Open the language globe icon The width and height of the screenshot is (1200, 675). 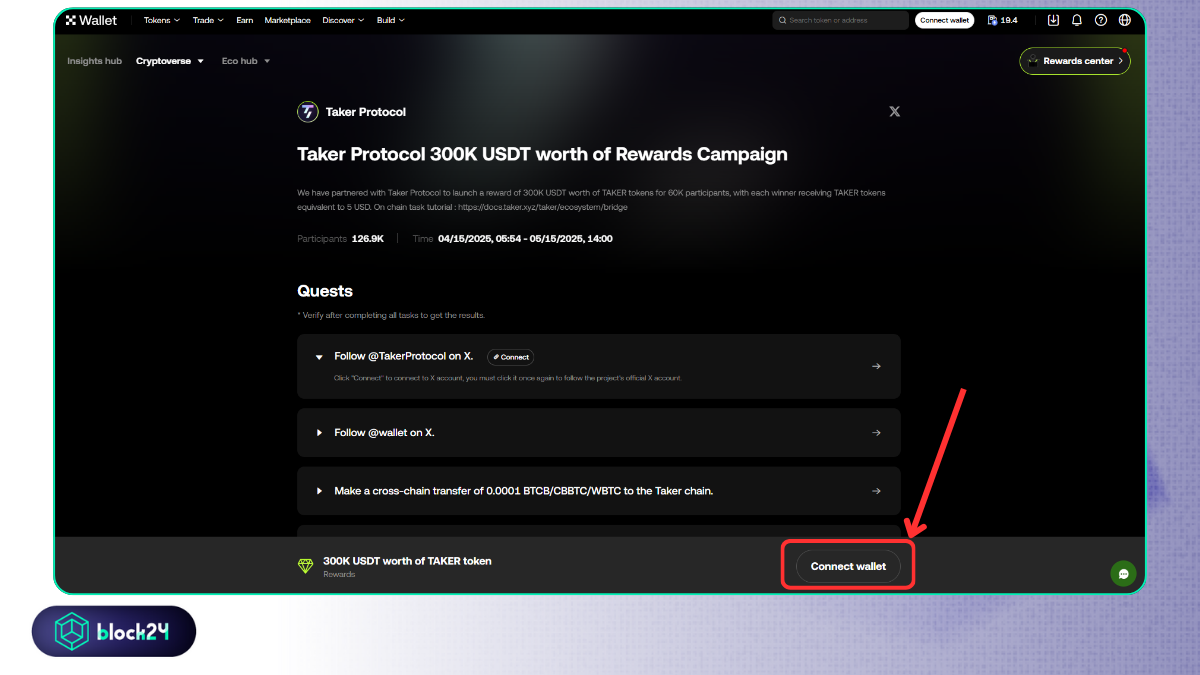pyautogui.click(x=1125, y=20)
